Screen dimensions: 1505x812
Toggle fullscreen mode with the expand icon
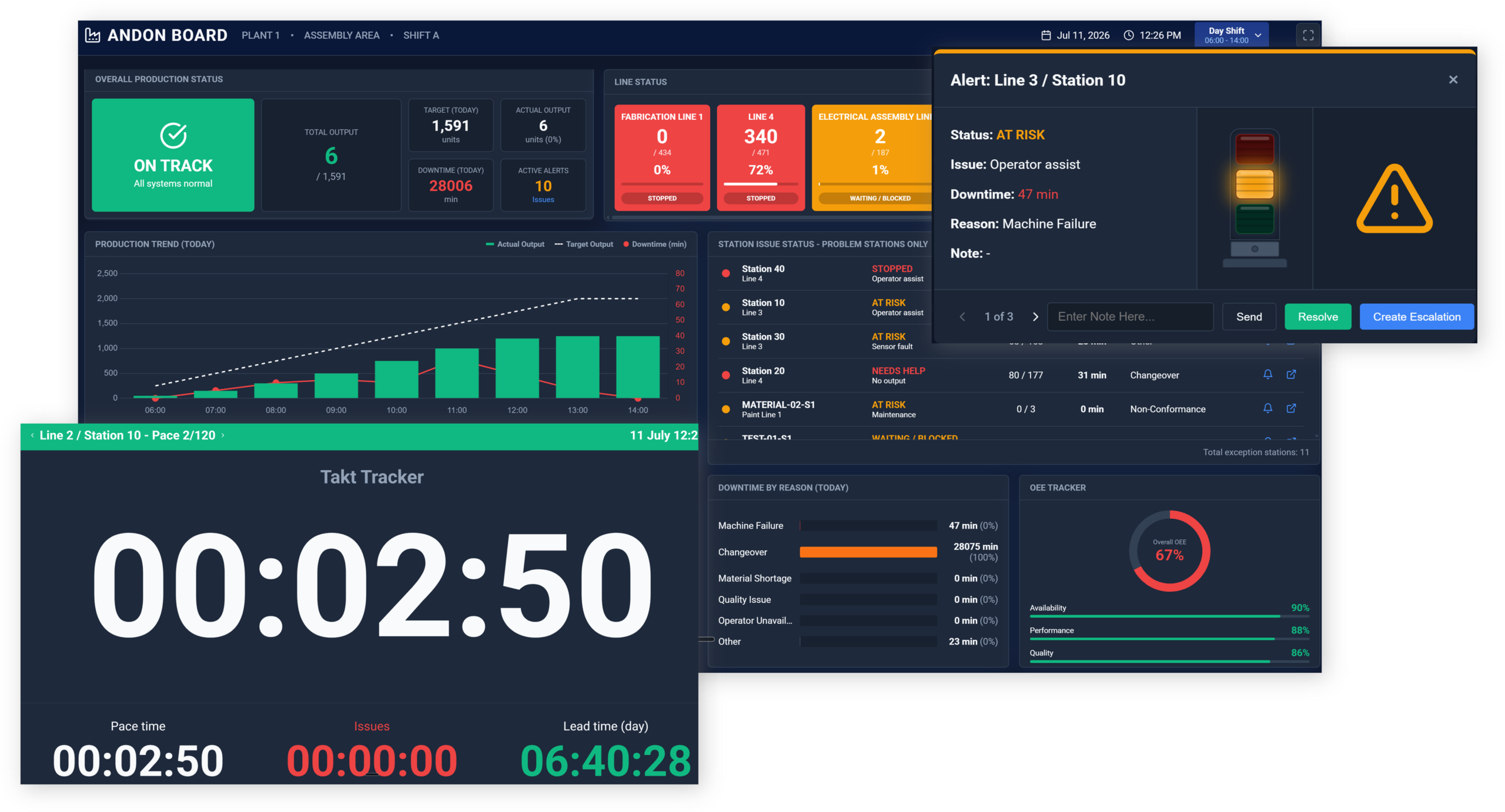1307,35
